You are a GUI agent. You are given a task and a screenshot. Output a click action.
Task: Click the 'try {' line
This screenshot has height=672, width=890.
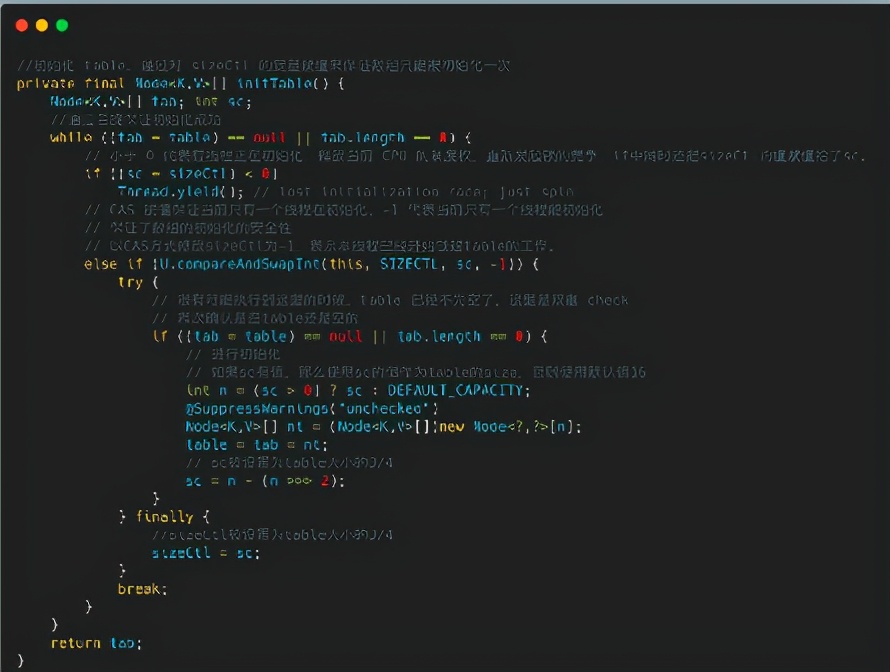pyautogui.click(x=138, y=282)
